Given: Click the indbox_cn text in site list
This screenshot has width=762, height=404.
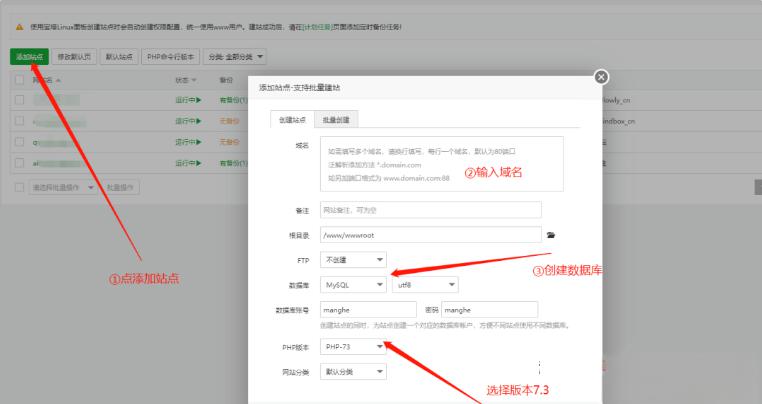Looking at the screenshot, I should coord(619,121).
